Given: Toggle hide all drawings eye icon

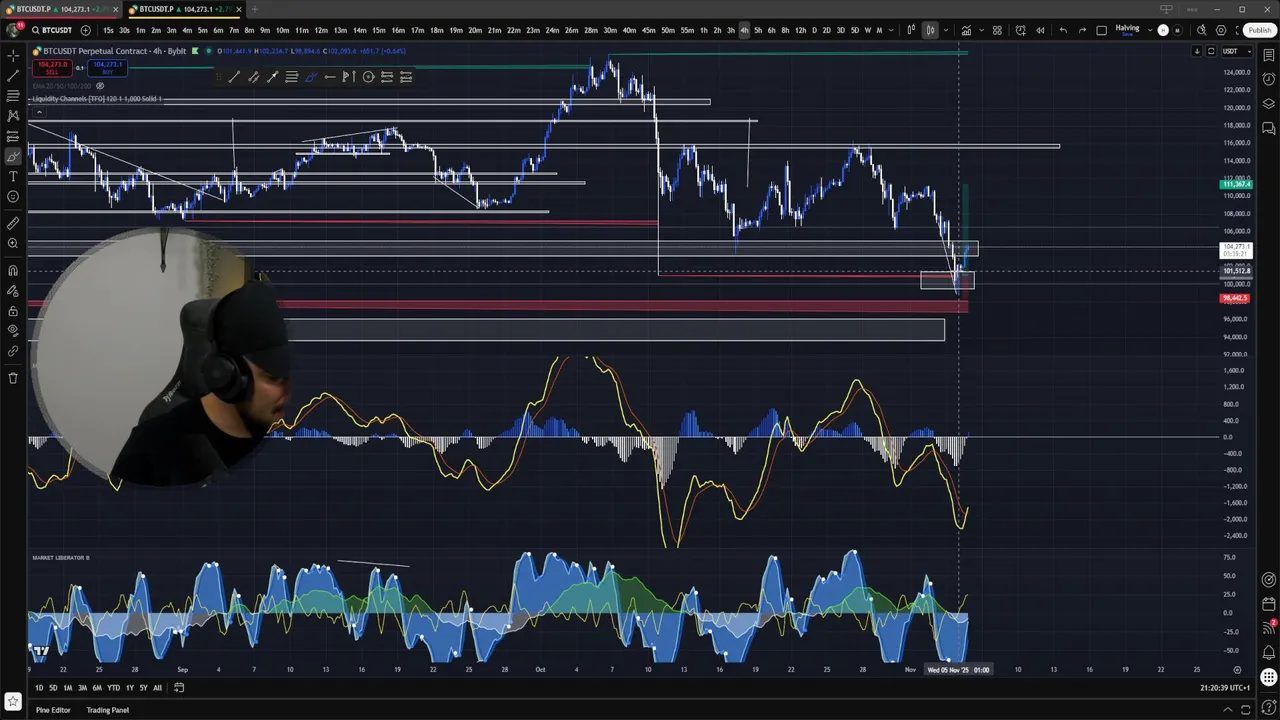Looking at the screenshot, I should point(13,331).
